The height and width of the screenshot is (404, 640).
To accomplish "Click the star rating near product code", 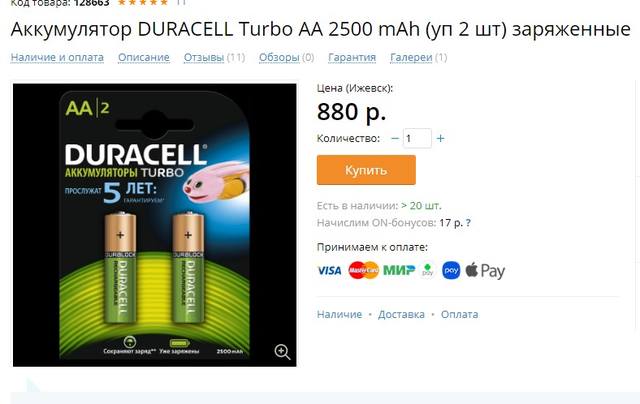I will [x=142, y=2].
